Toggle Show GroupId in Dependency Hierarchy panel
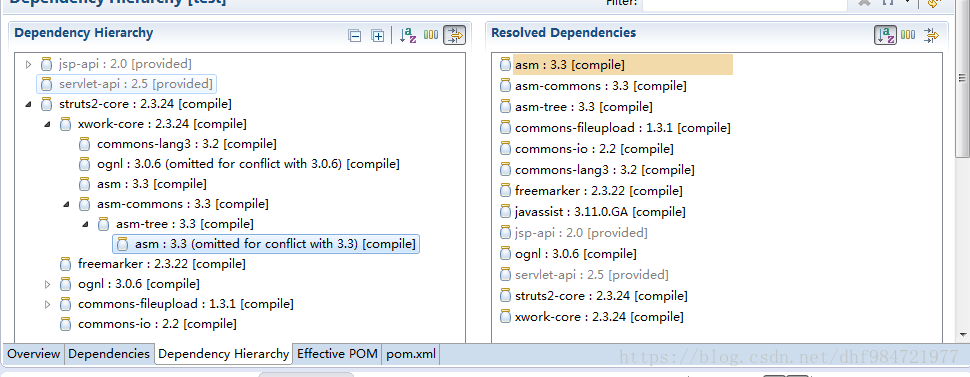Screen dimensions: 970x377 point(431,35)
